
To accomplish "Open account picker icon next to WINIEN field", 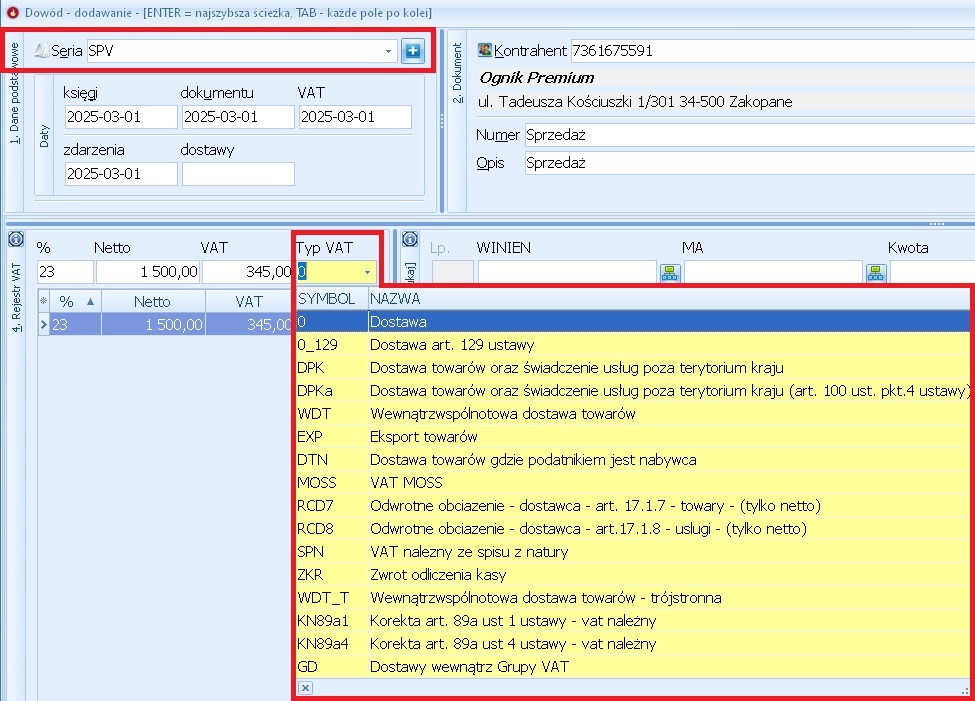I will pos(670,272).
